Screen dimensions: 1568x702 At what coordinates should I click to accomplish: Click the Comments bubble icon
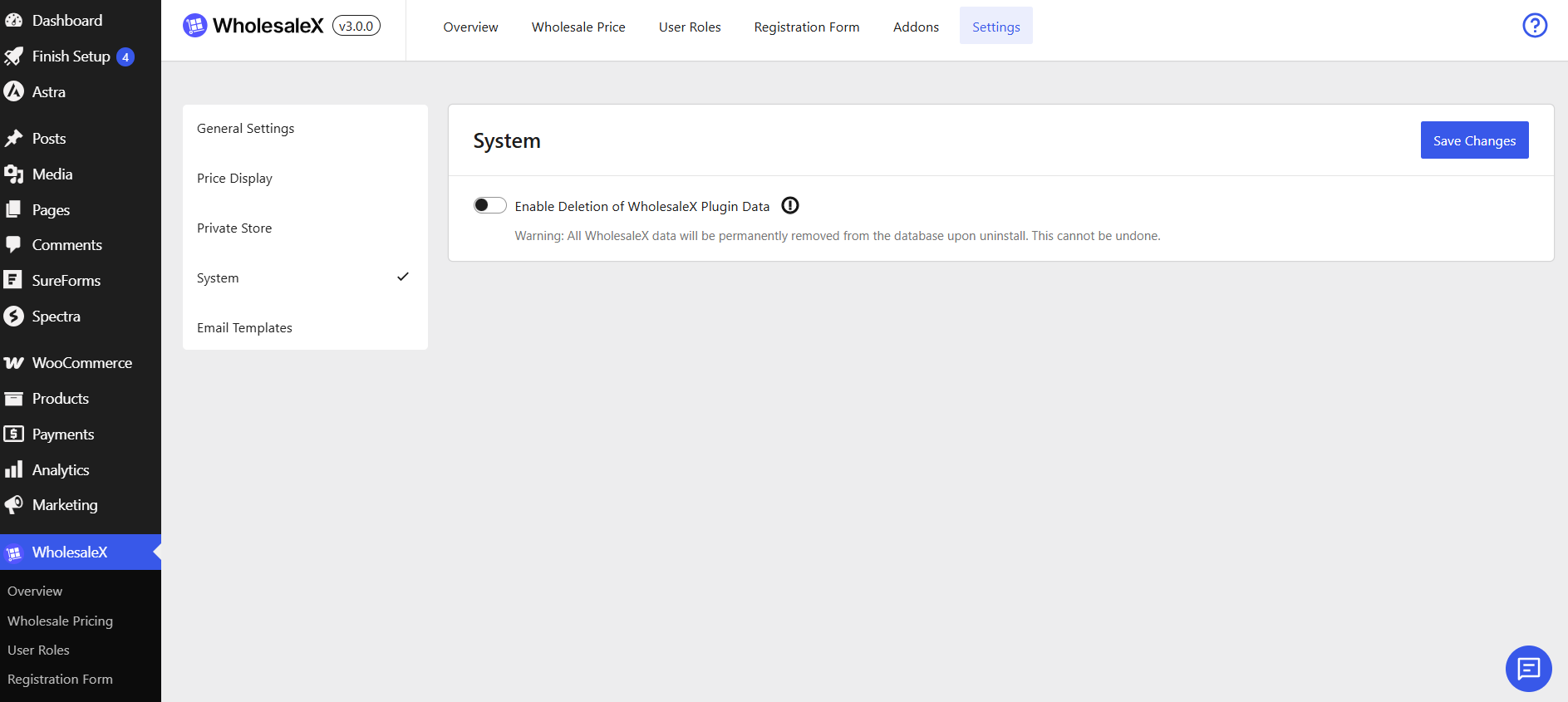[x=13, y=245]
